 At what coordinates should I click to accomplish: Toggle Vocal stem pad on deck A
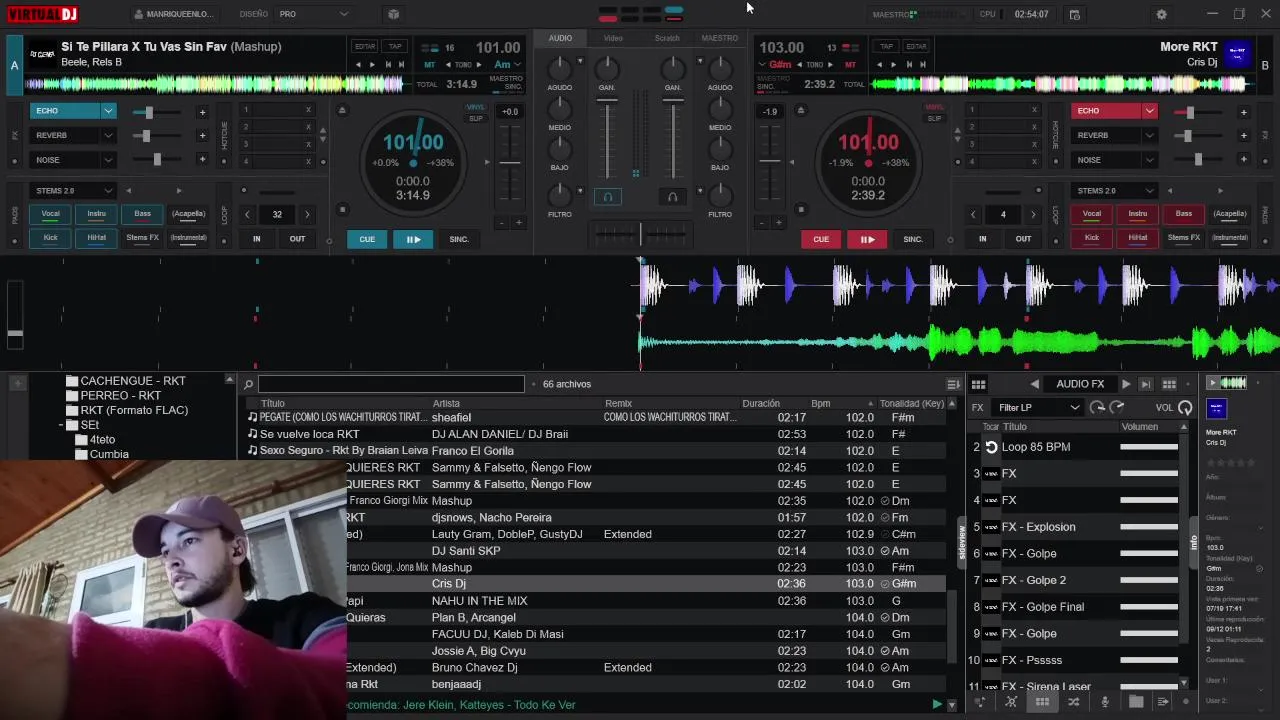50,213
